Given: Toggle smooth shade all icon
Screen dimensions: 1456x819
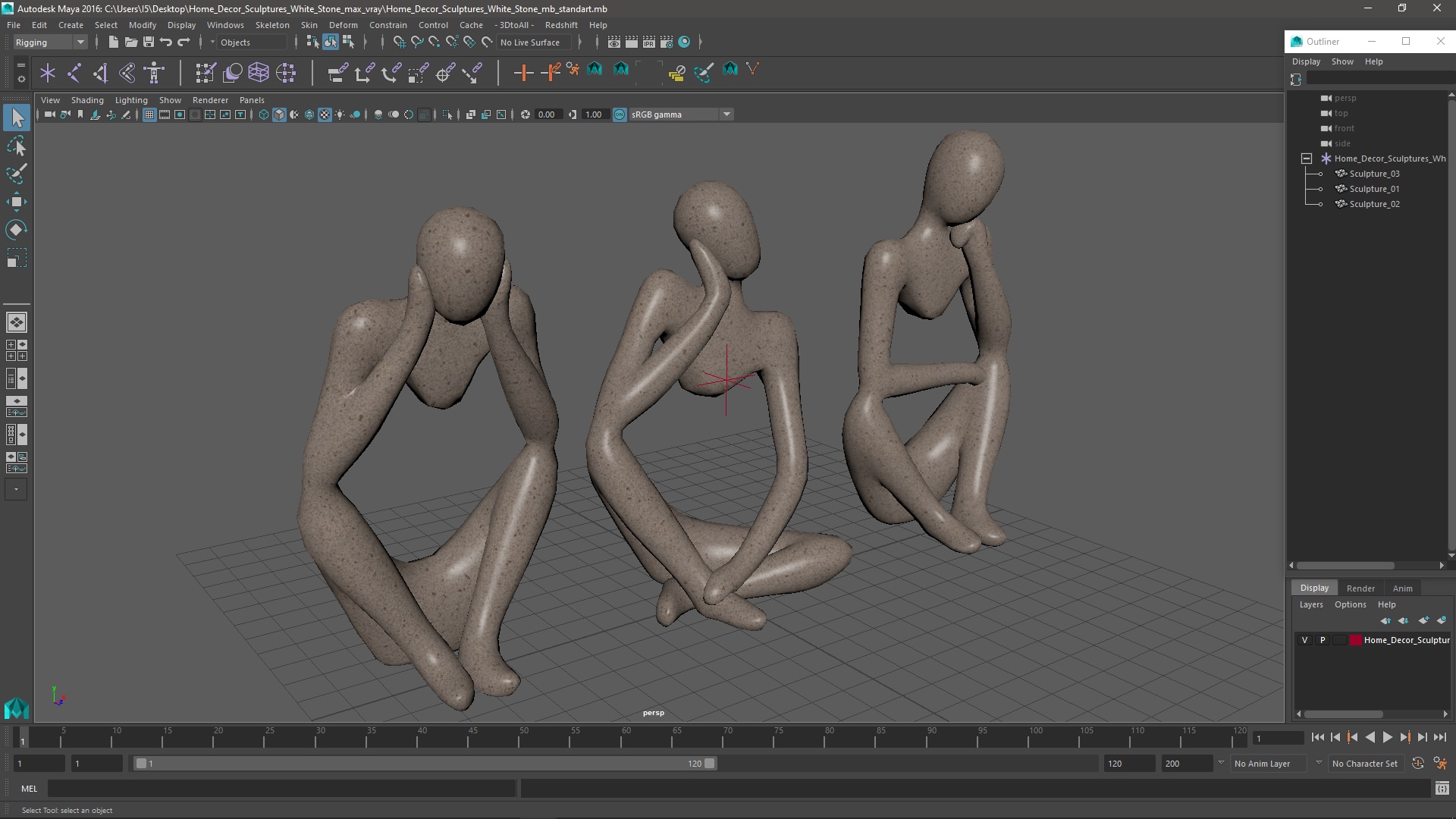Looking at the screenshot, I should coord(279,115).
